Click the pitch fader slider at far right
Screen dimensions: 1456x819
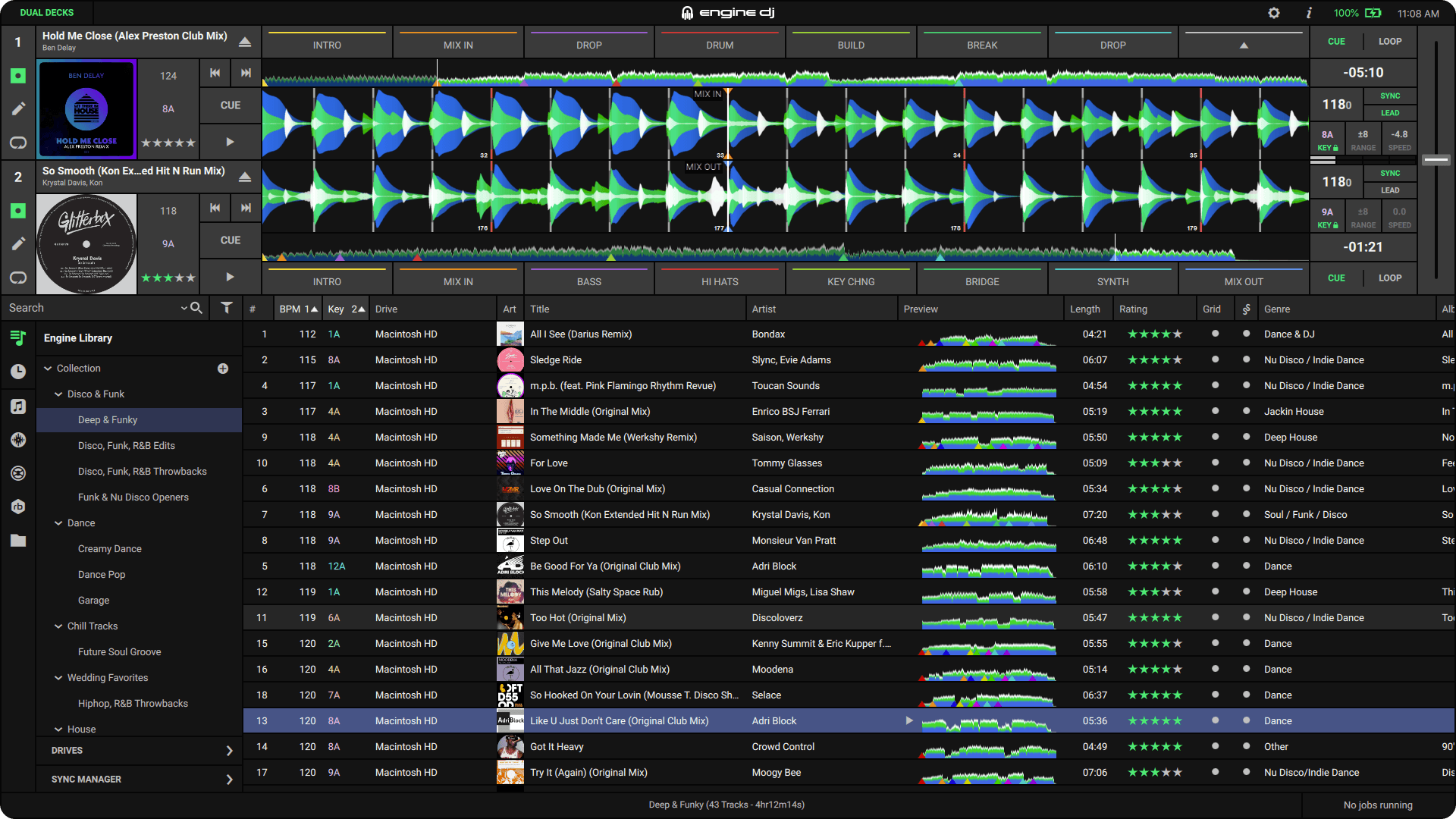(x=1436, y=159)
